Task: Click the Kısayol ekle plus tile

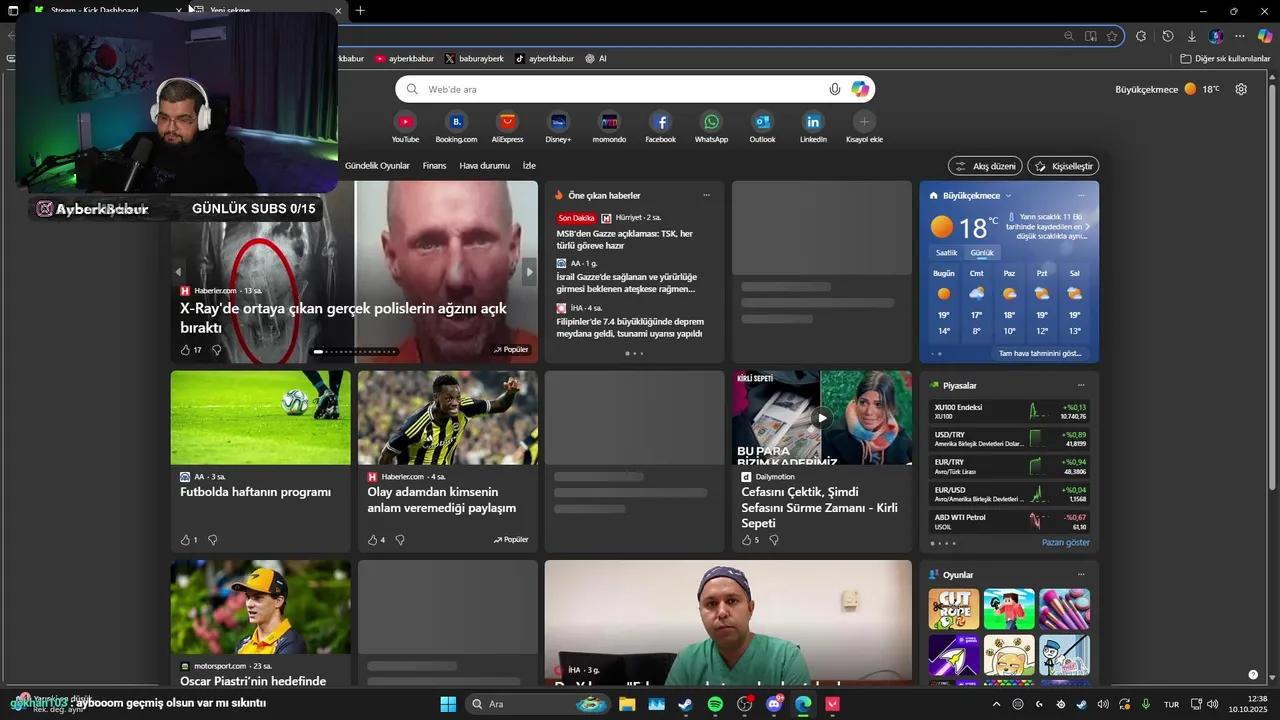Action: click(x=864, y=121)
